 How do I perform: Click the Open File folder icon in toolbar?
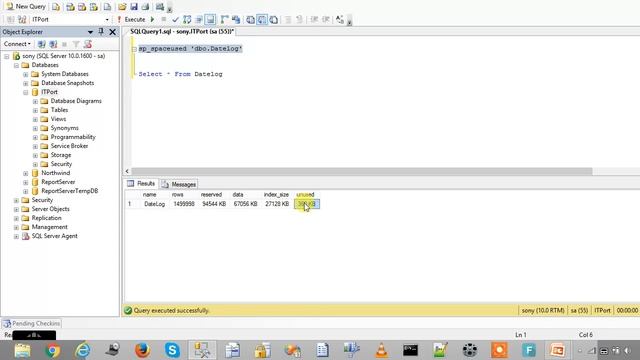pyautogui.click(x=122, y=7)
